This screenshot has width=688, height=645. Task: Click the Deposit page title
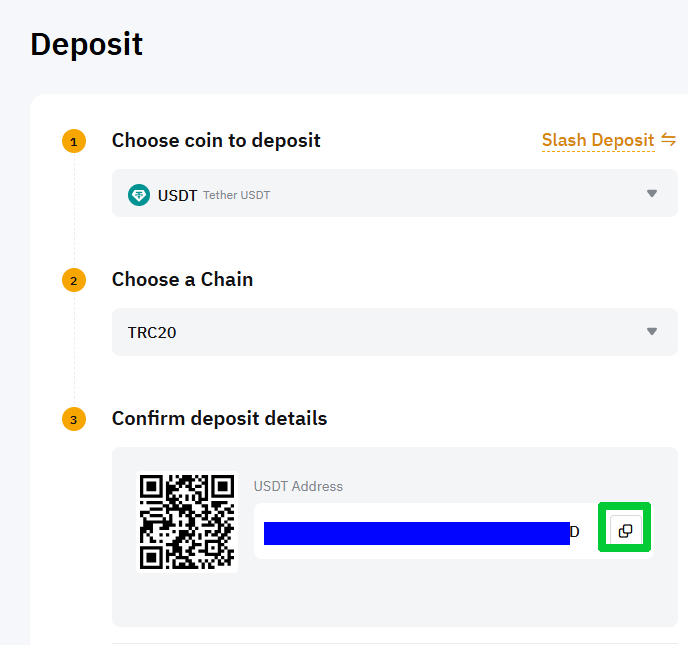86,44
